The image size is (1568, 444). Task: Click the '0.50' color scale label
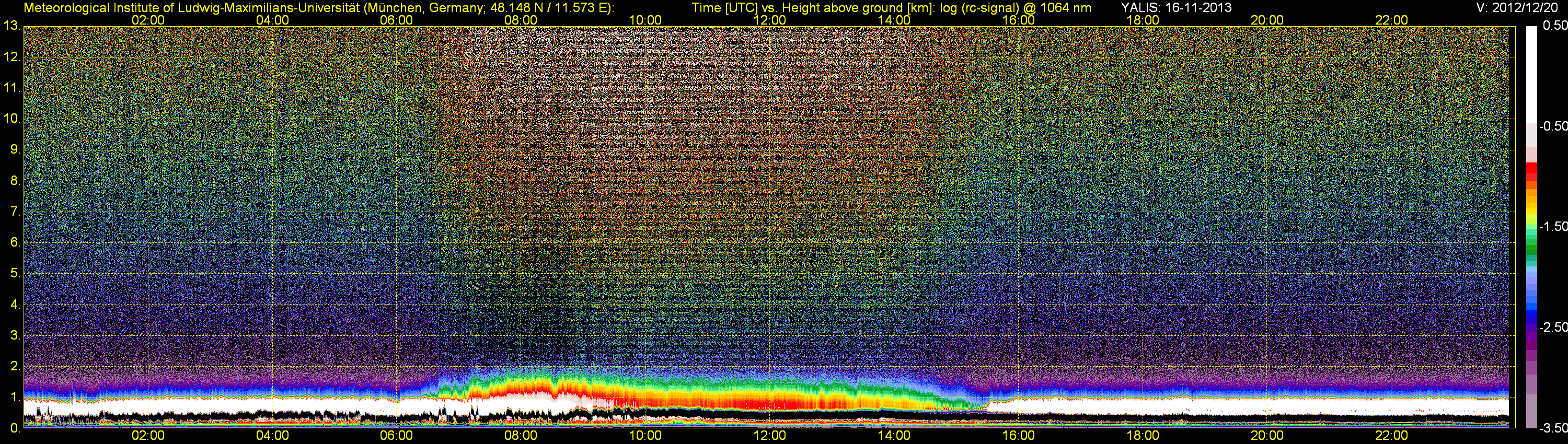pos(1554,26)
